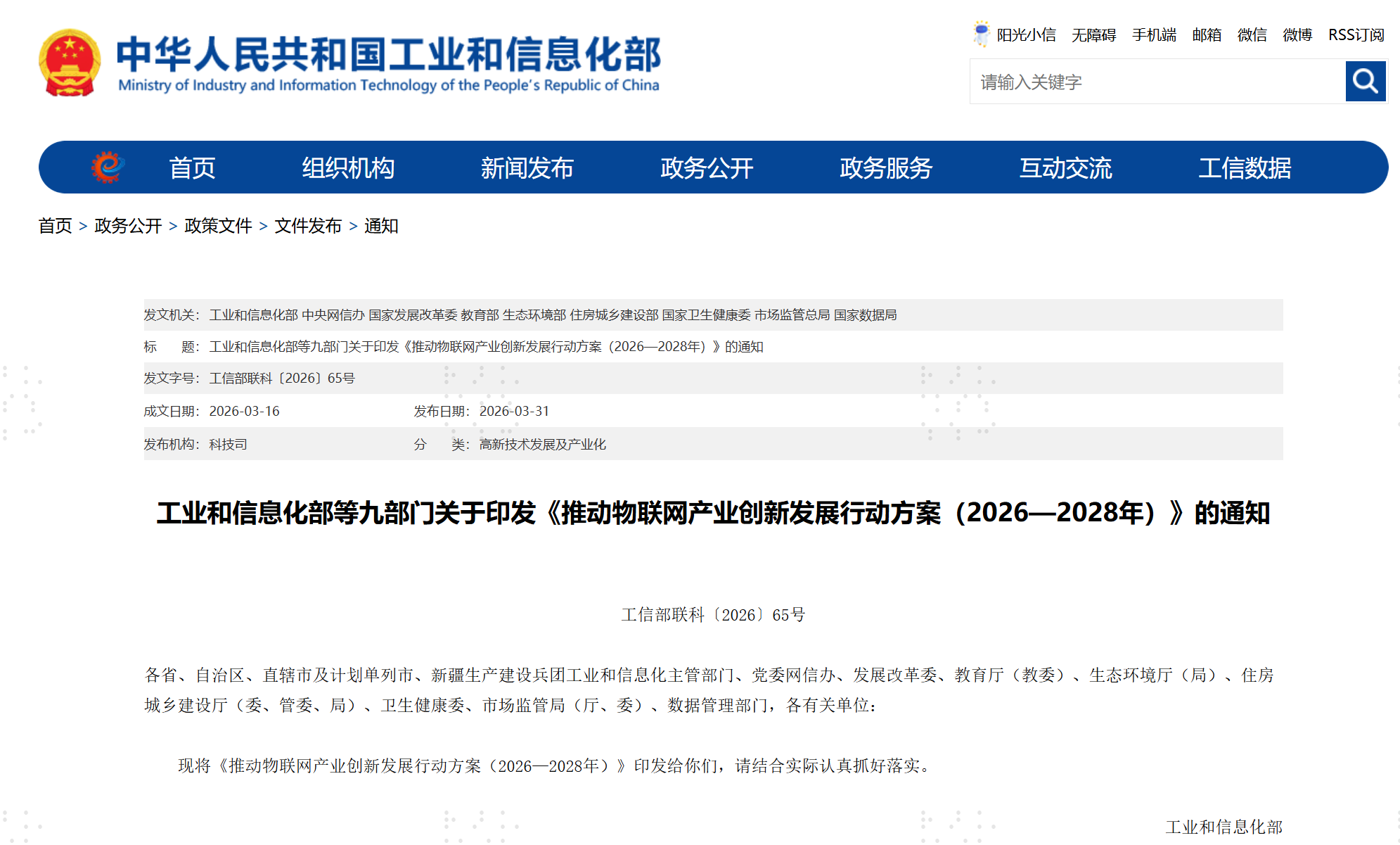
Task: Go to 政务公开 in the breadcrumb
Action: (x=128, y=226)
